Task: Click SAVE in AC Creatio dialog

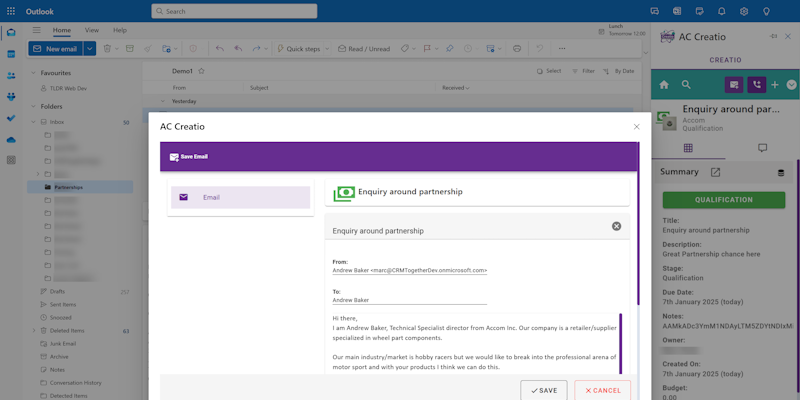Action: tap(544, 390)
